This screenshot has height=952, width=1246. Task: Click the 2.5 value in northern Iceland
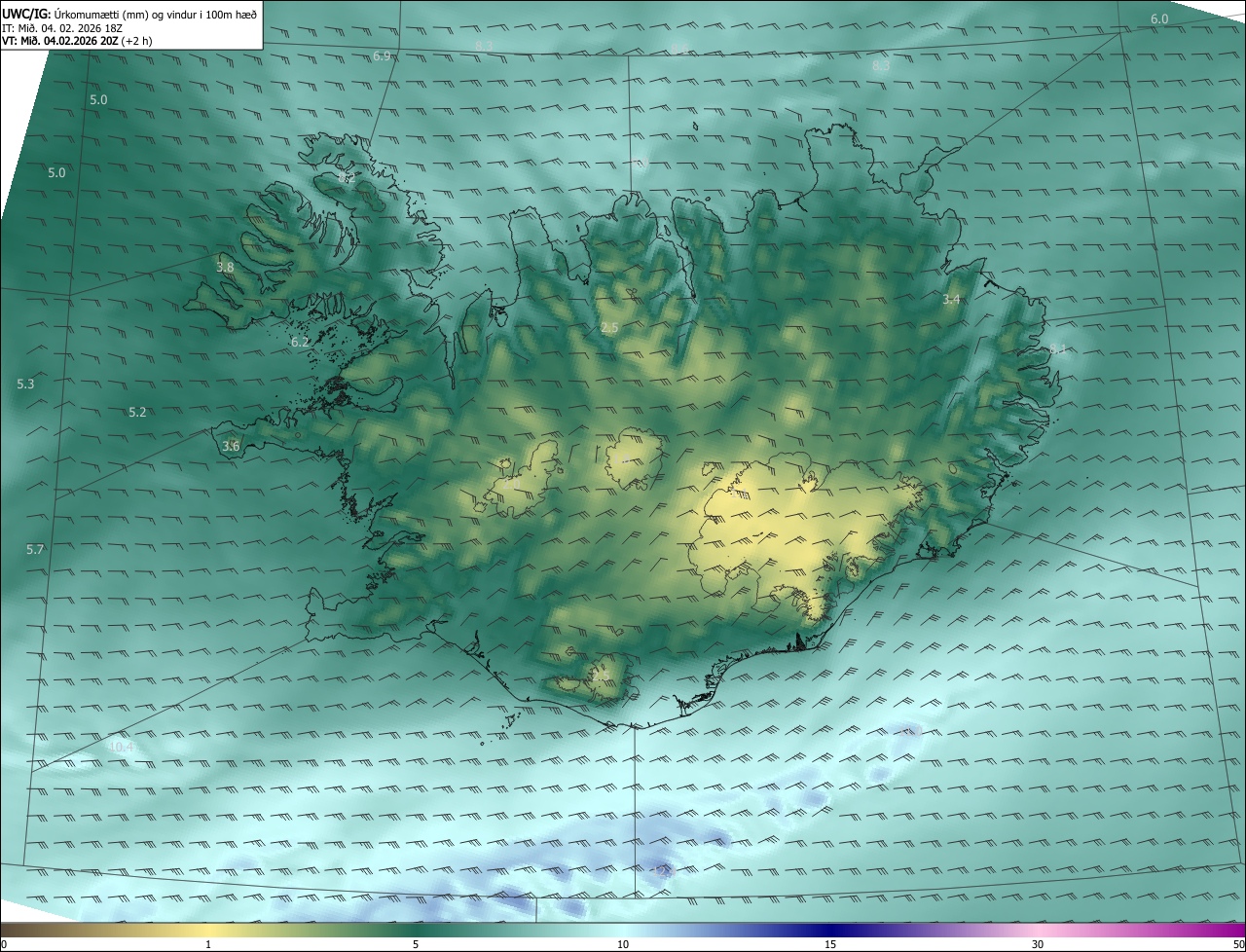click(x=609, y=328)
